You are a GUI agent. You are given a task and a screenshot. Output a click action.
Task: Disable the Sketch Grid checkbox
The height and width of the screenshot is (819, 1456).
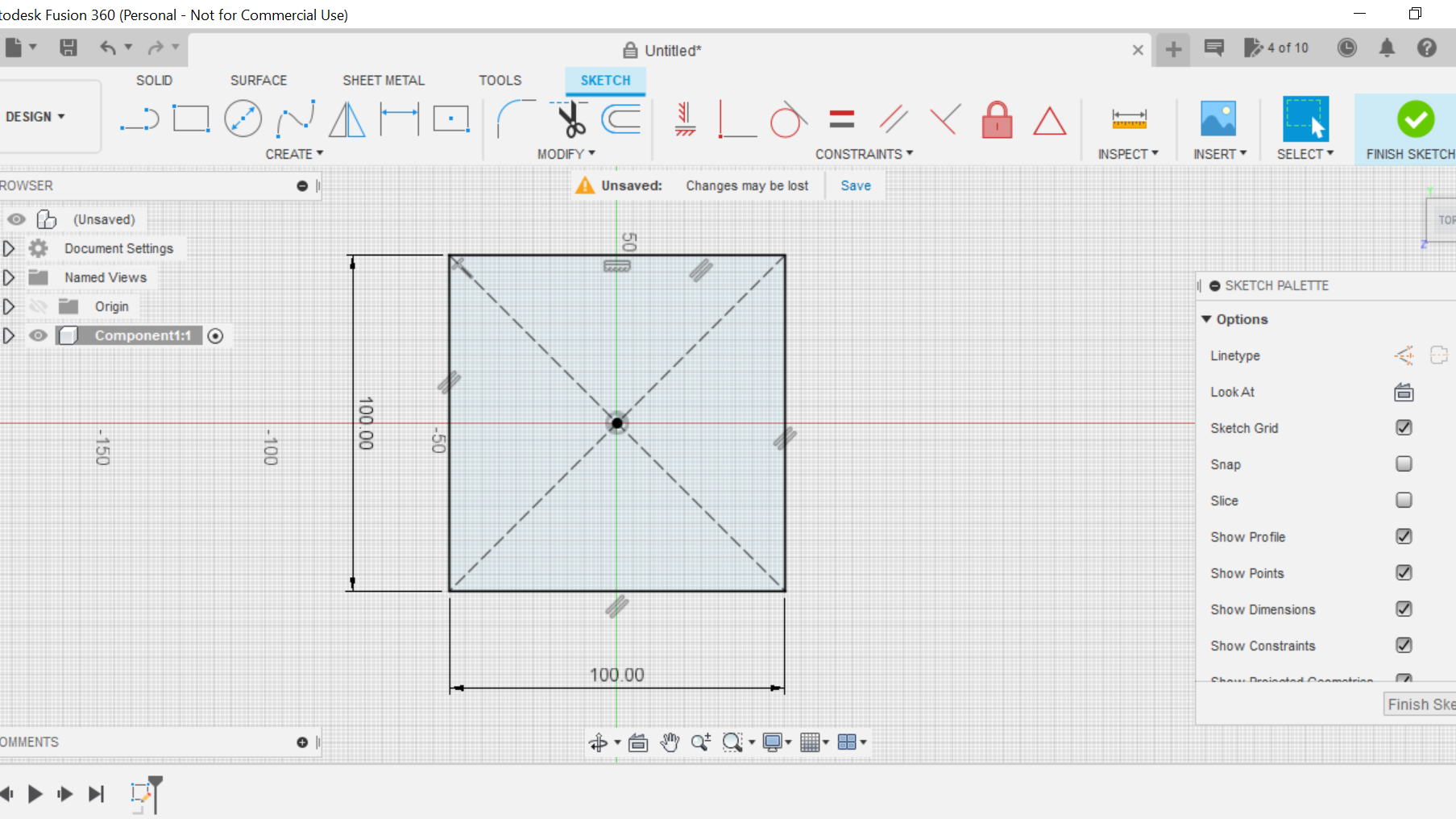(1404, 427)
